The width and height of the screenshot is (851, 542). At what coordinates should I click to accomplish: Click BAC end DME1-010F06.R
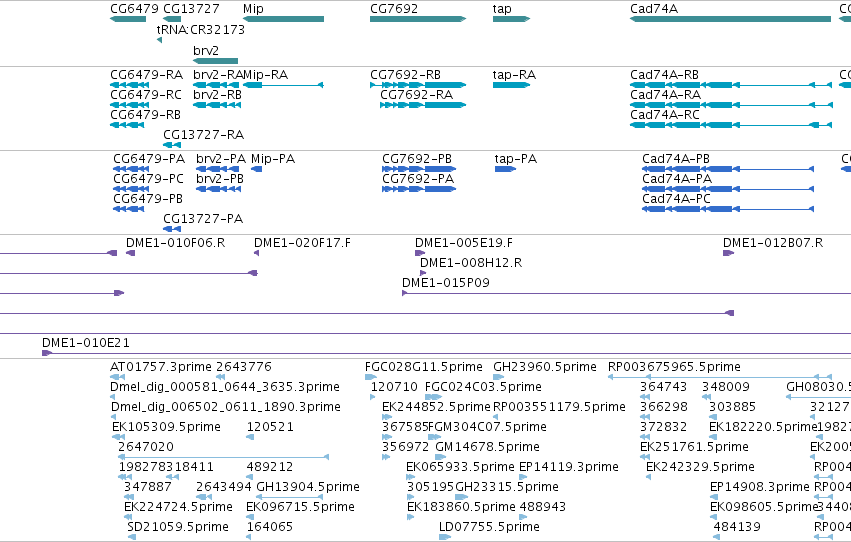pos(130,253)
